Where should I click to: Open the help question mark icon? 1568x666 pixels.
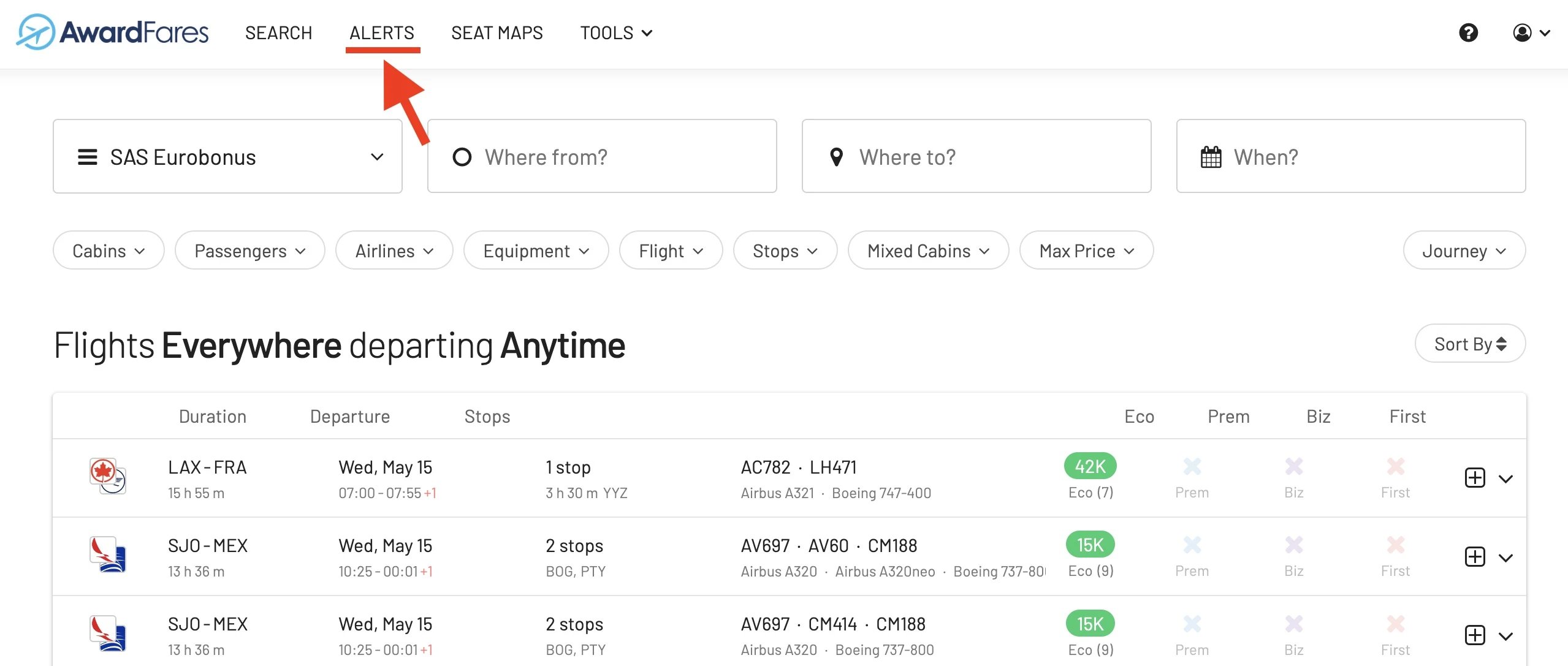coord(1468,32)
